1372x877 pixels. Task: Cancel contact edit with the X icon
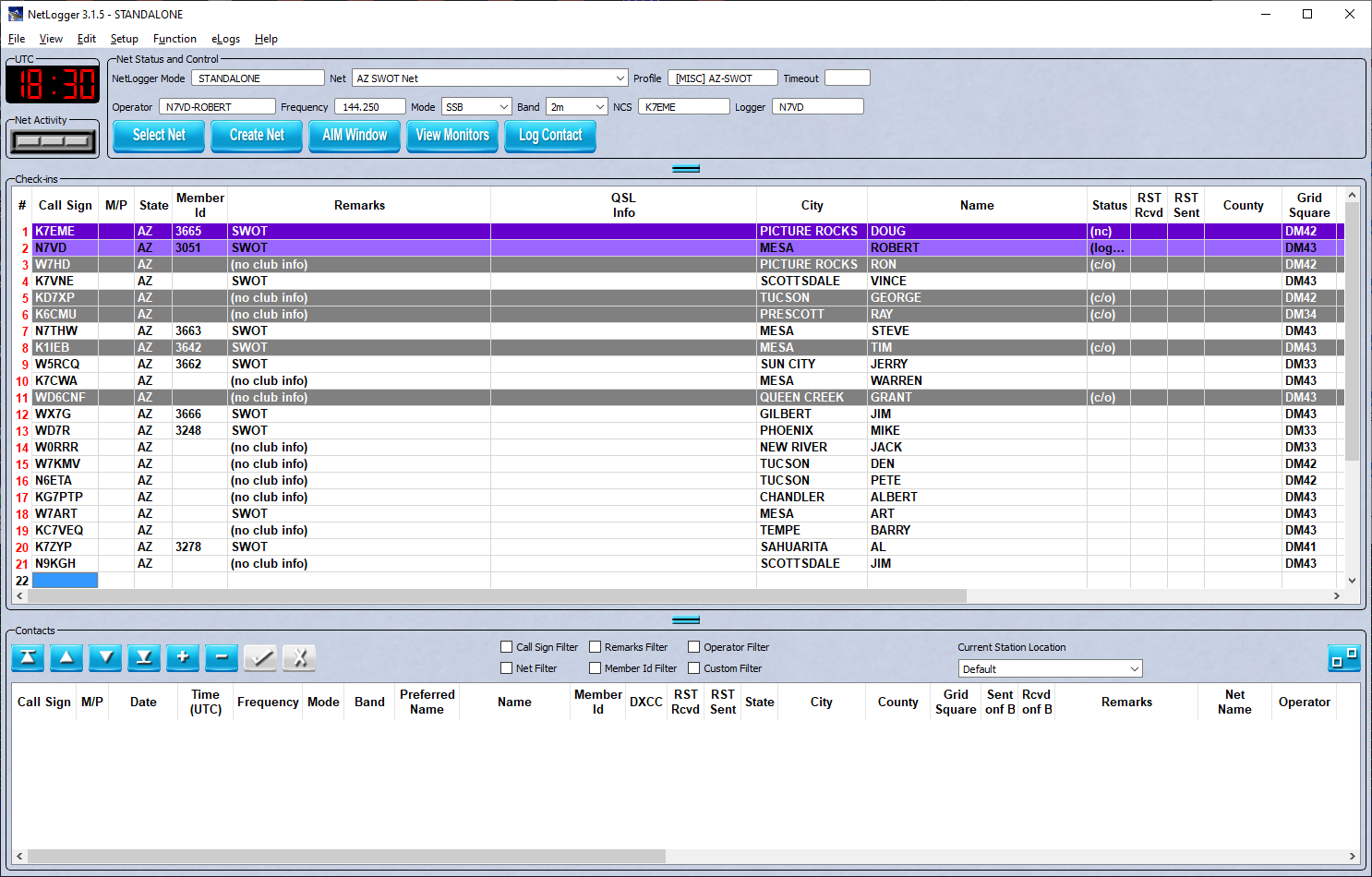pyautogui.click(x=298, y=658)
